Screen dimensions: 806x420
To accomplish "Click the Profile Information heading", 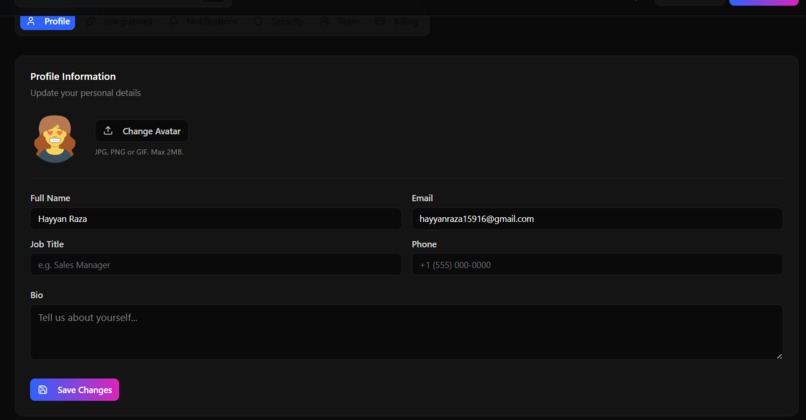I will 73,77.
